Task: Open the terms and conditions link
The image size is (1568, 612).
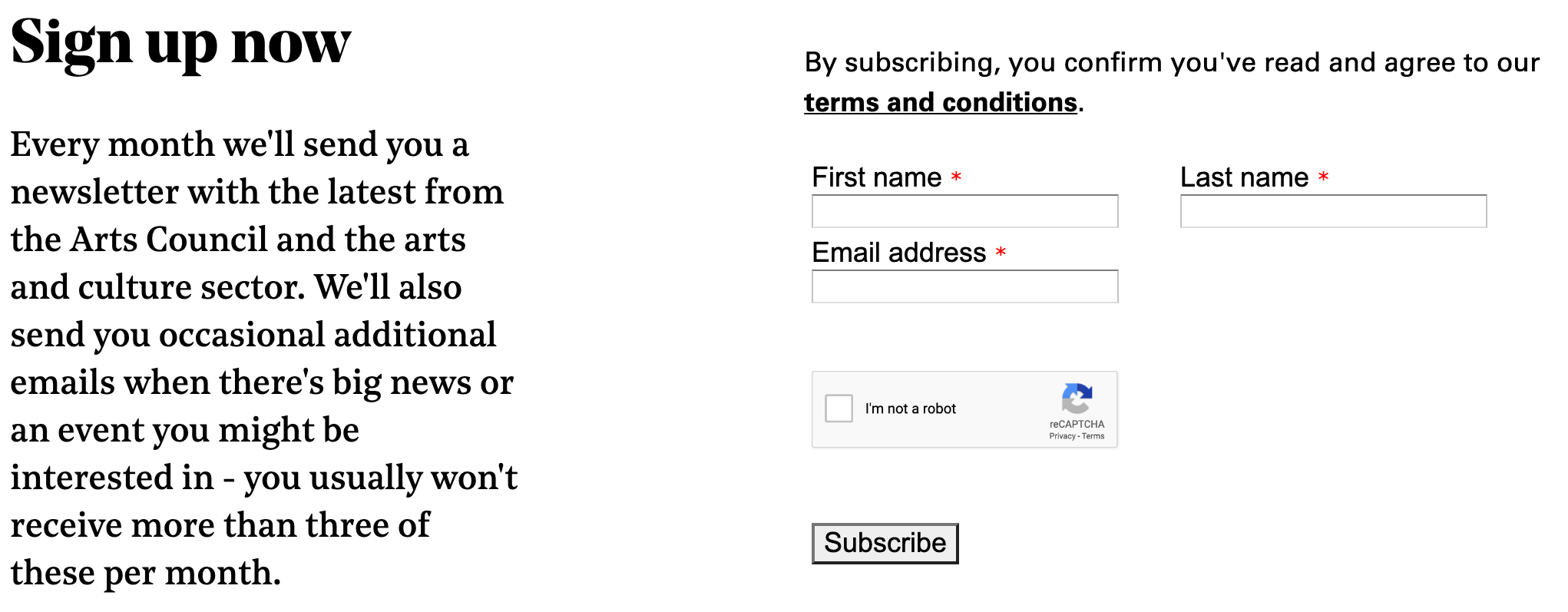Action: pyautogui.click(x=939, y=101)
